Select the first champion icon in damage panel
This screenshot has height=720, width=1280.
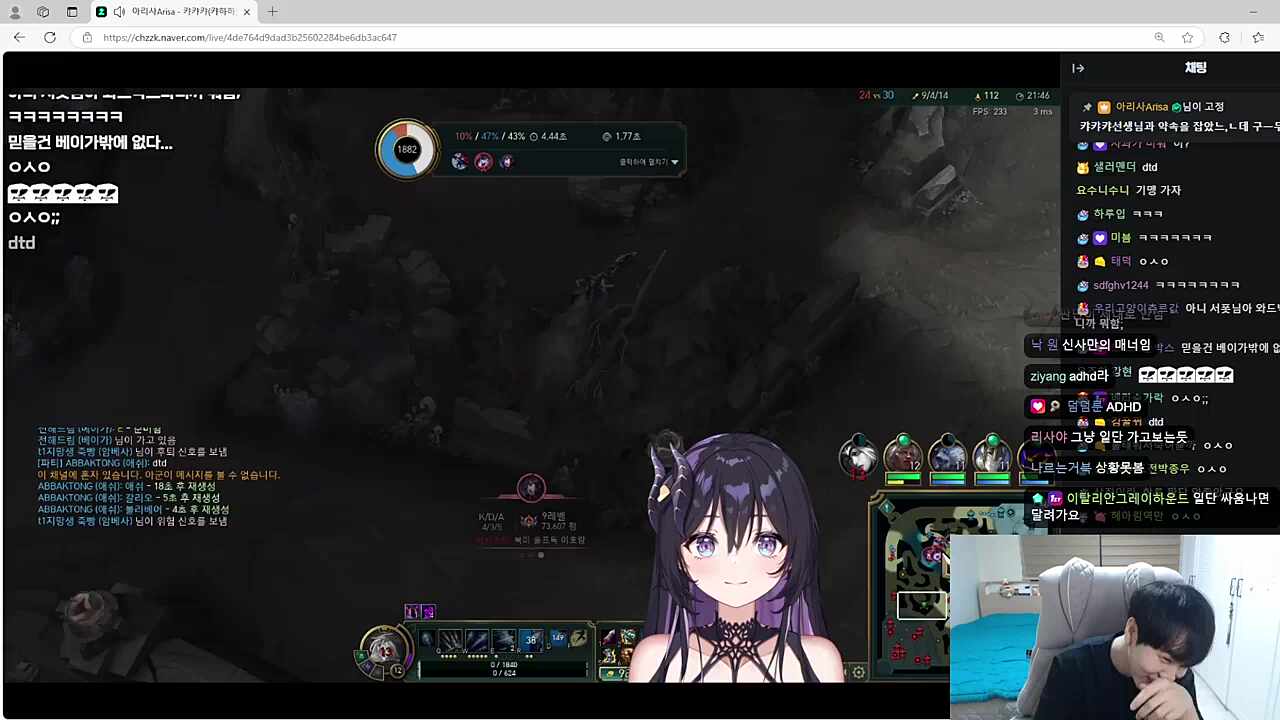[460, 161]
